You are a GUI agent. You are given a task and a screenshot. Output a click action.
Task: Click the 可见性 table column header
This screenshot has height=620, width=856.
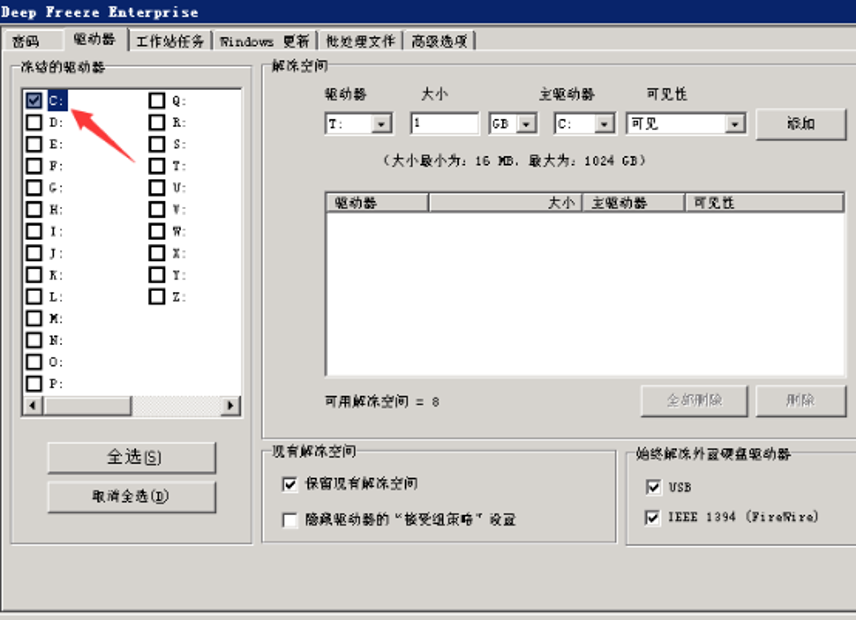click(764, 202)
